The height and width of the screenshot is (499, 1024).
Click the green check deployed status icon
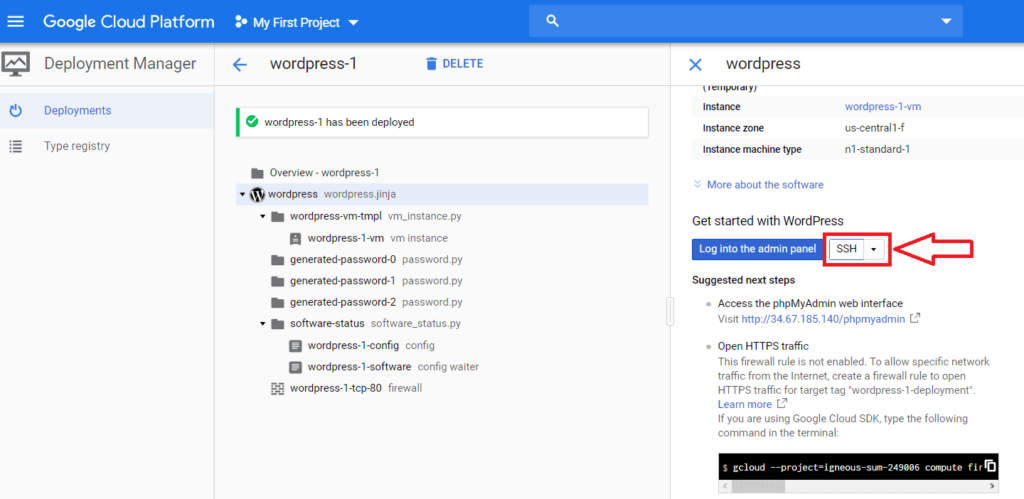pyautogui.click(x=251, y=121)
